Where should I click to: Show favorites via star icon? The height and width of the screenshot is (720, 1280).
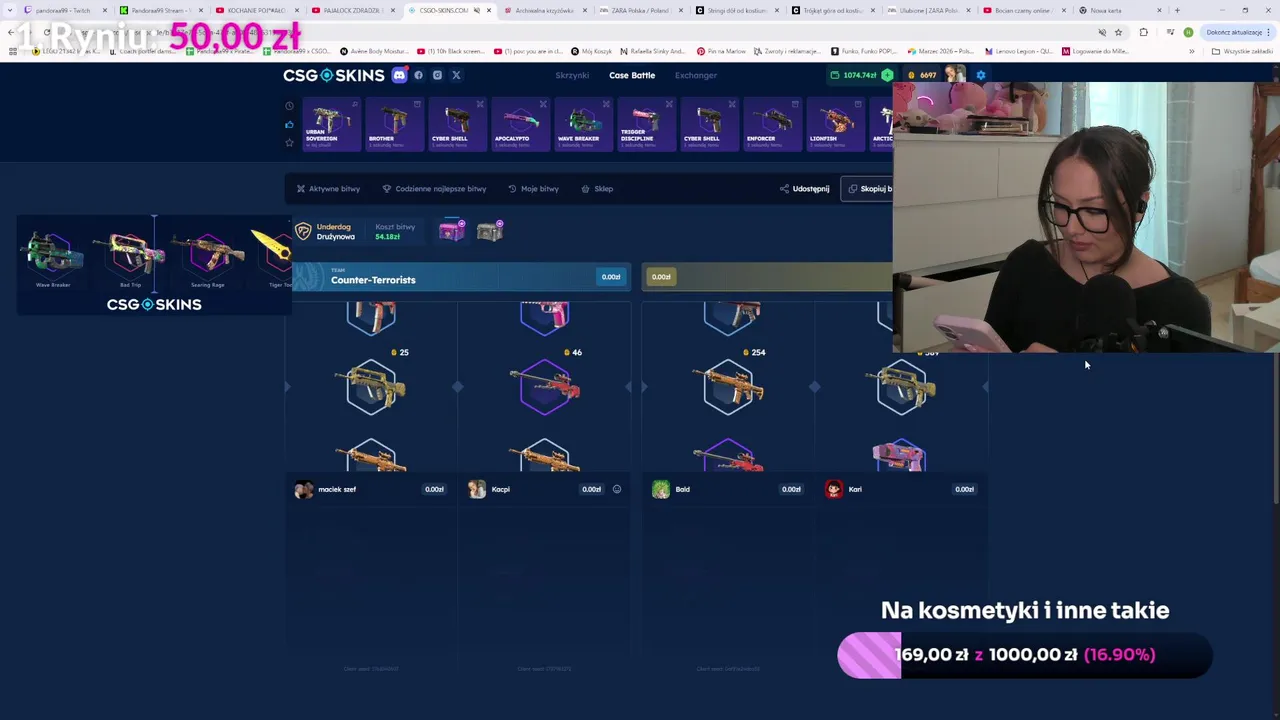click(x=289, y=143)
